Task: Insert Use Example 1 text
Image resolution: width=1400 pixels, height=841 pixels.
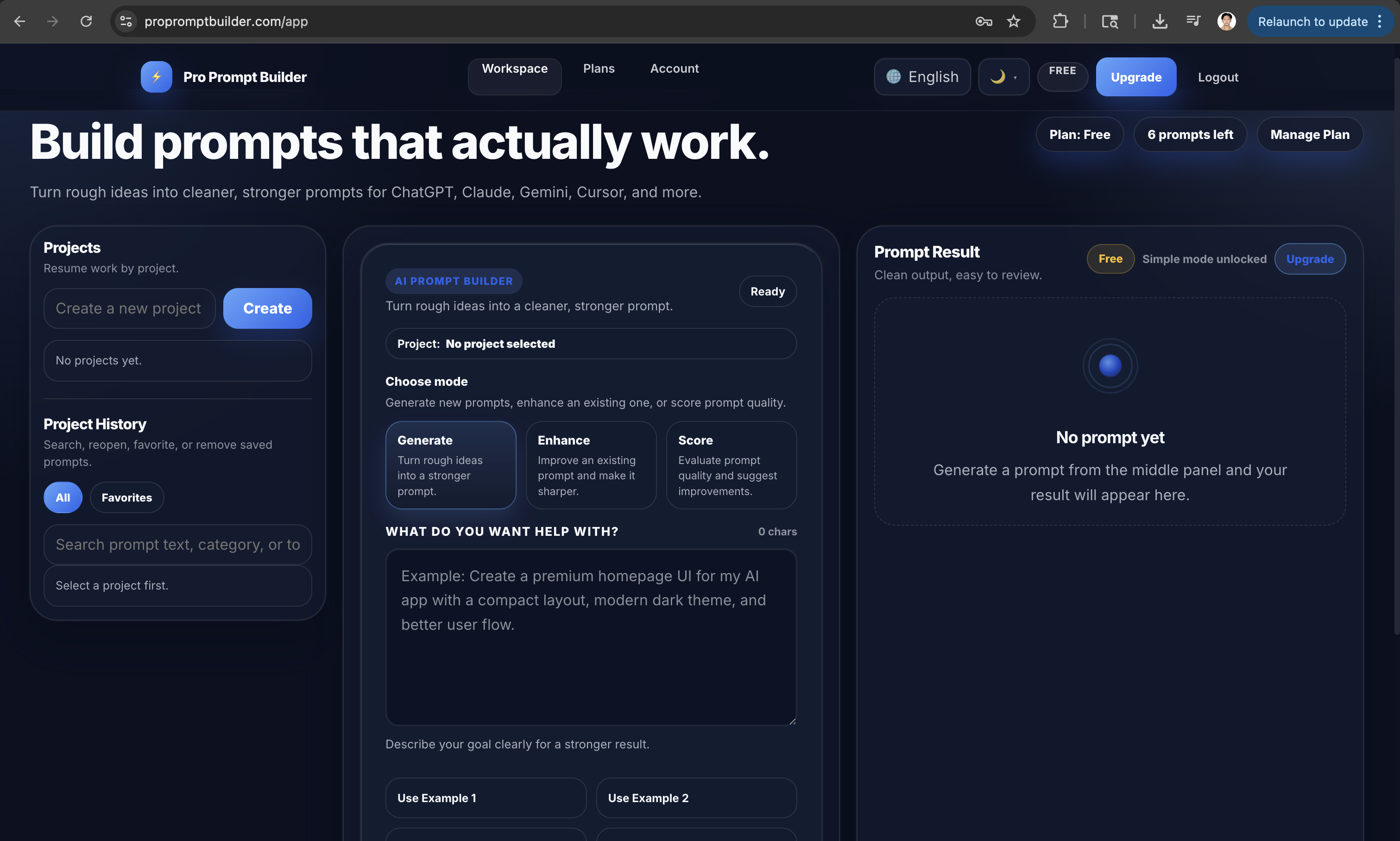Action: [x=485, y=797]
